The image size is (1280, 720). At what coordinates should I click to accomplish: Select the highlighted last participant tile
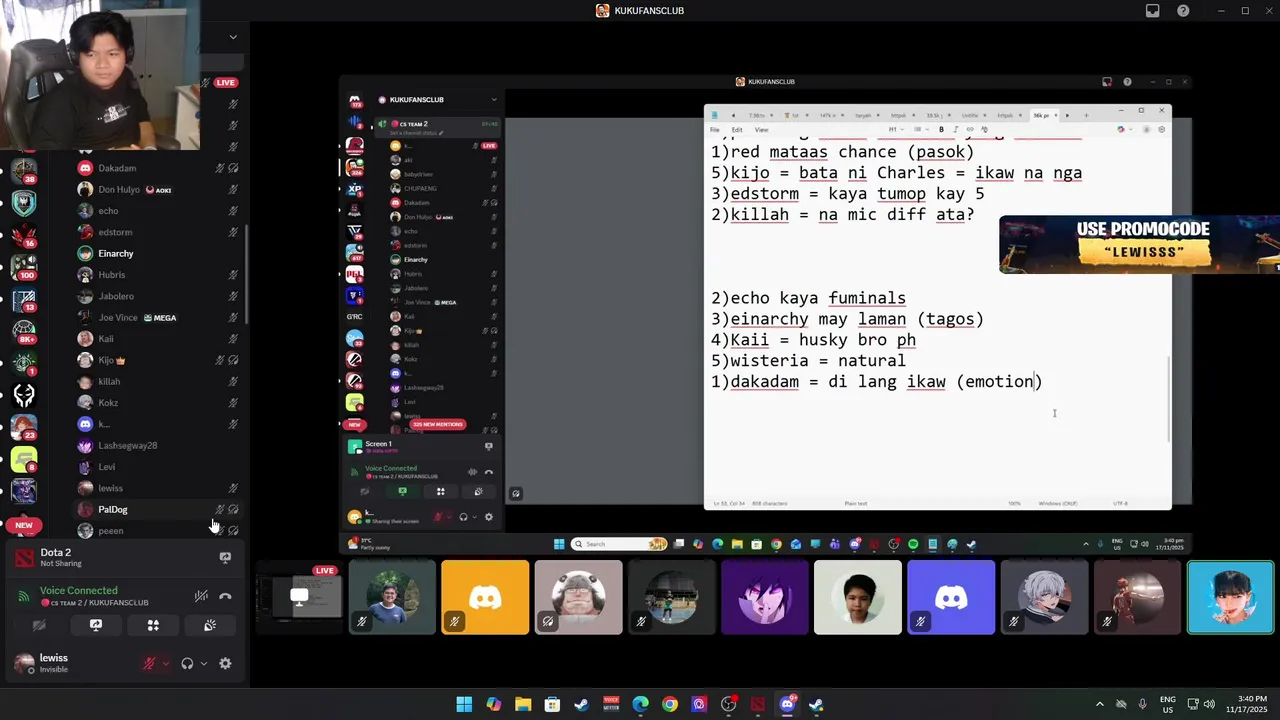click(x=1230, y=598)
